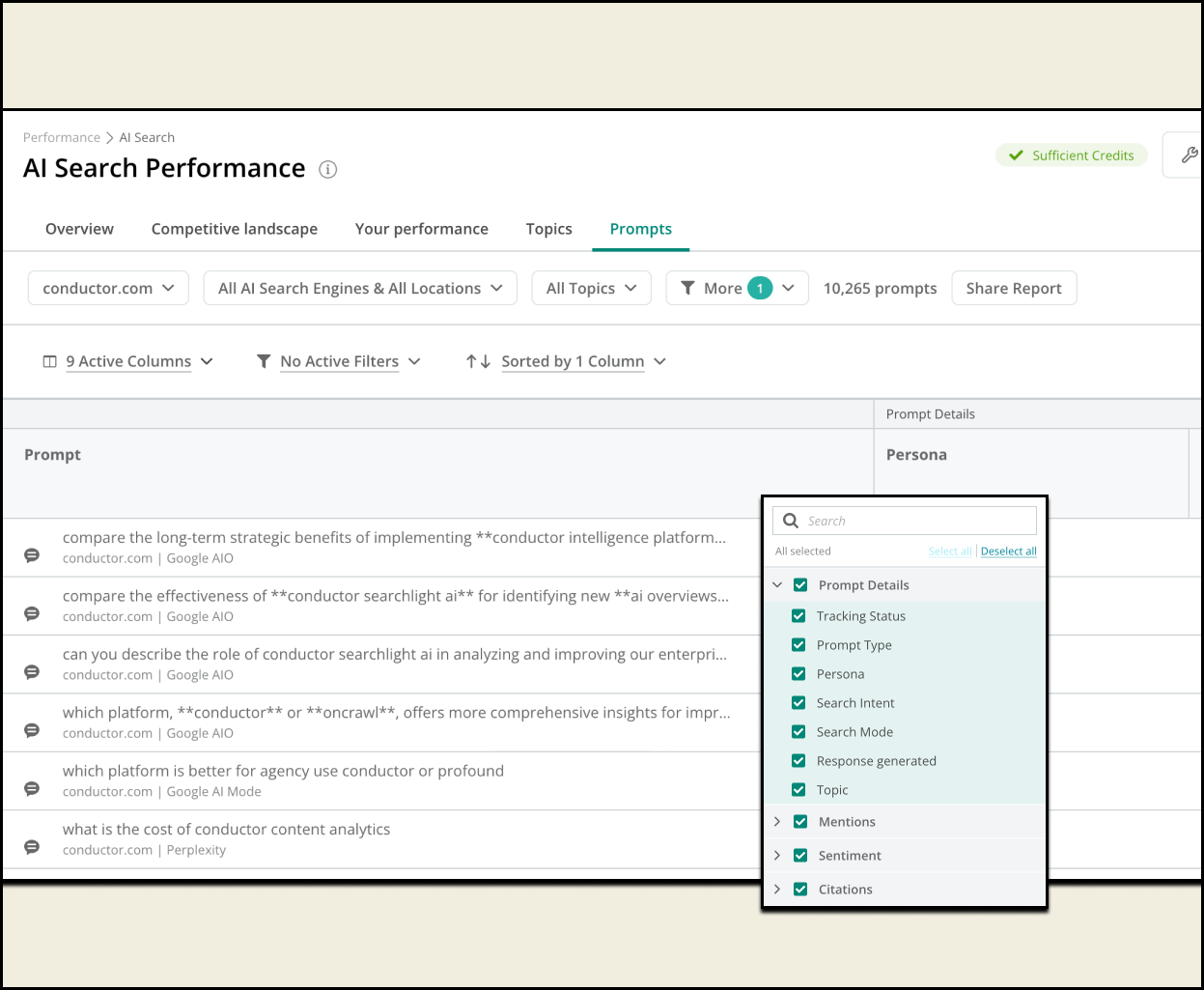Click the funnel icon beside No Active Filters

(x=264, y=361)
